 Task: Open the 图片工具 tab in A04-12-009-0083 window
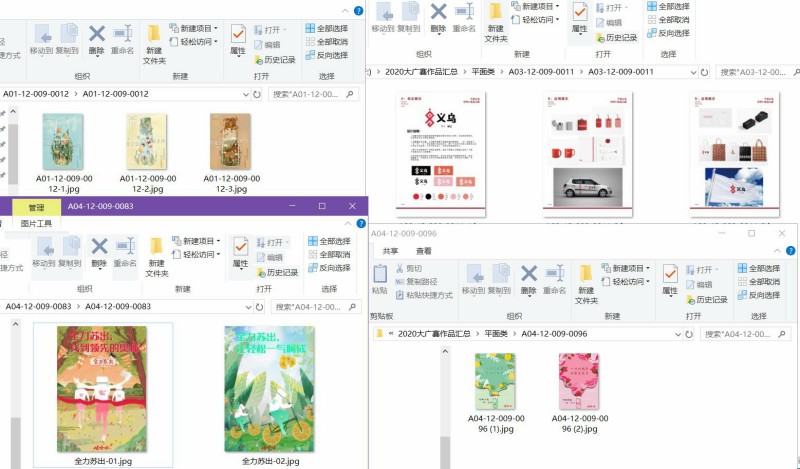coord(36,224)
